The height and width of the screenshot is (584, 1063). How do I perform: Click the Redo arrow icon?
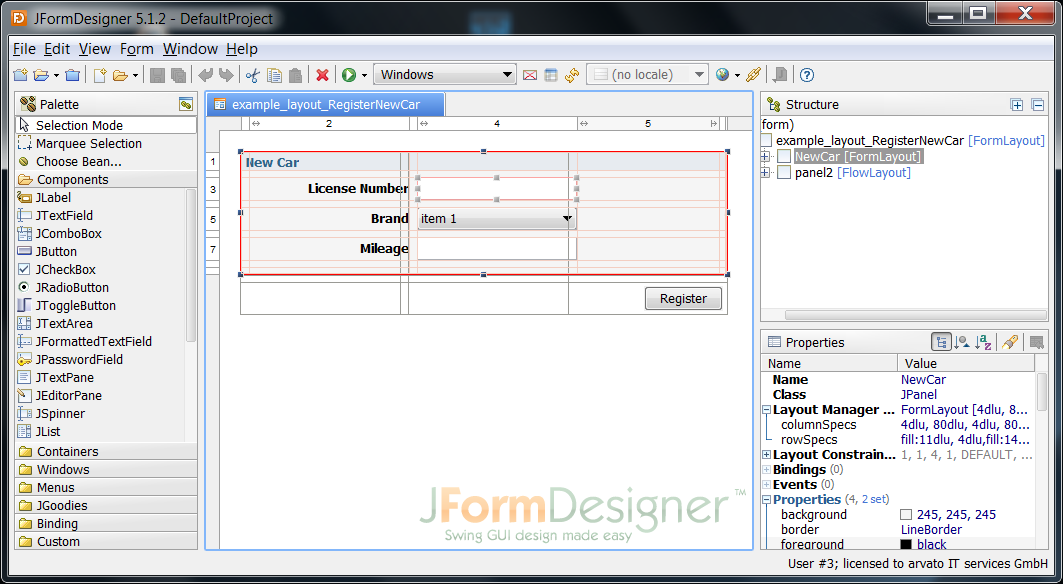point(226,75)
